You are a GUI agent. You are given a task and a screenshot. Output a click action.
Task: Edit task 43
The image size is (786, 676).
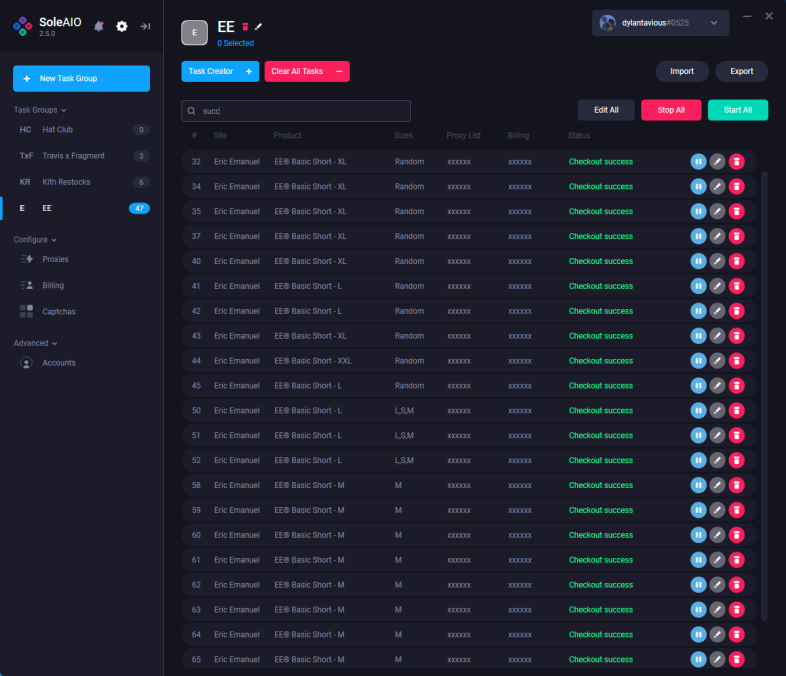pyautogui.click(x=717, y=336)
